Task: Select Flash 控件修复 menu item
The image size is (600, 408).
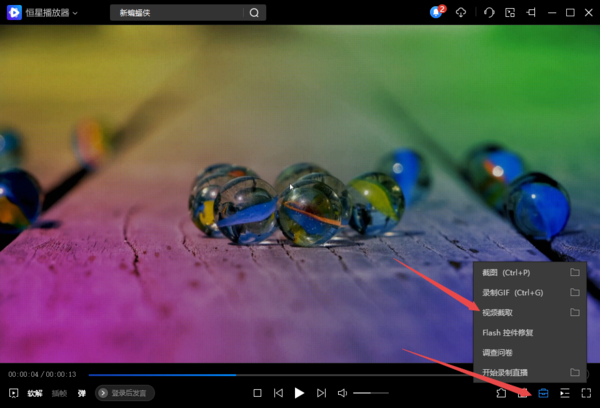Action: 510,332
